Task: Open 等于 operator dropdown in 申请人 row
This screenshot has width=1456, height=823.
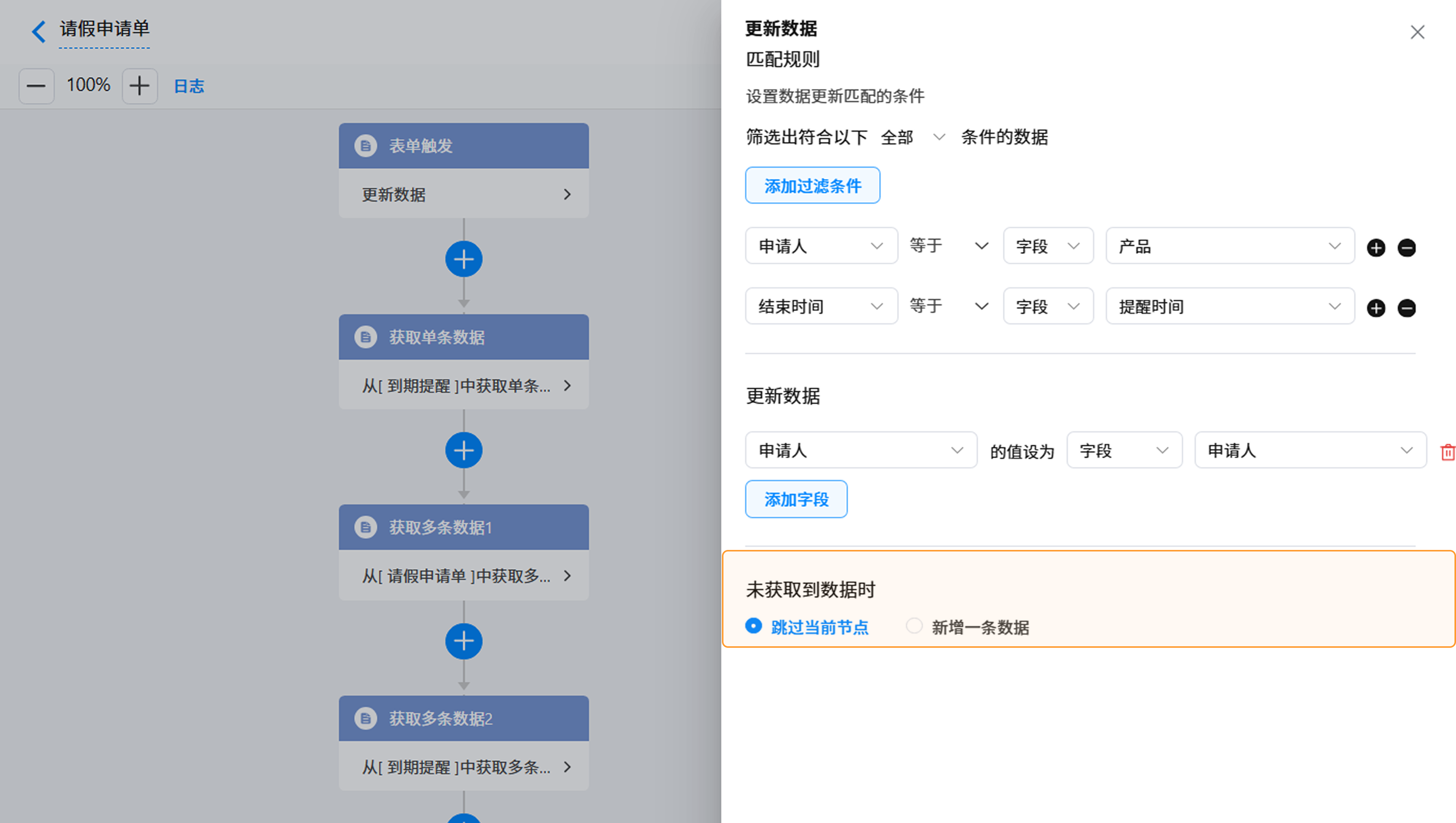Action: (x=949, y=246)
